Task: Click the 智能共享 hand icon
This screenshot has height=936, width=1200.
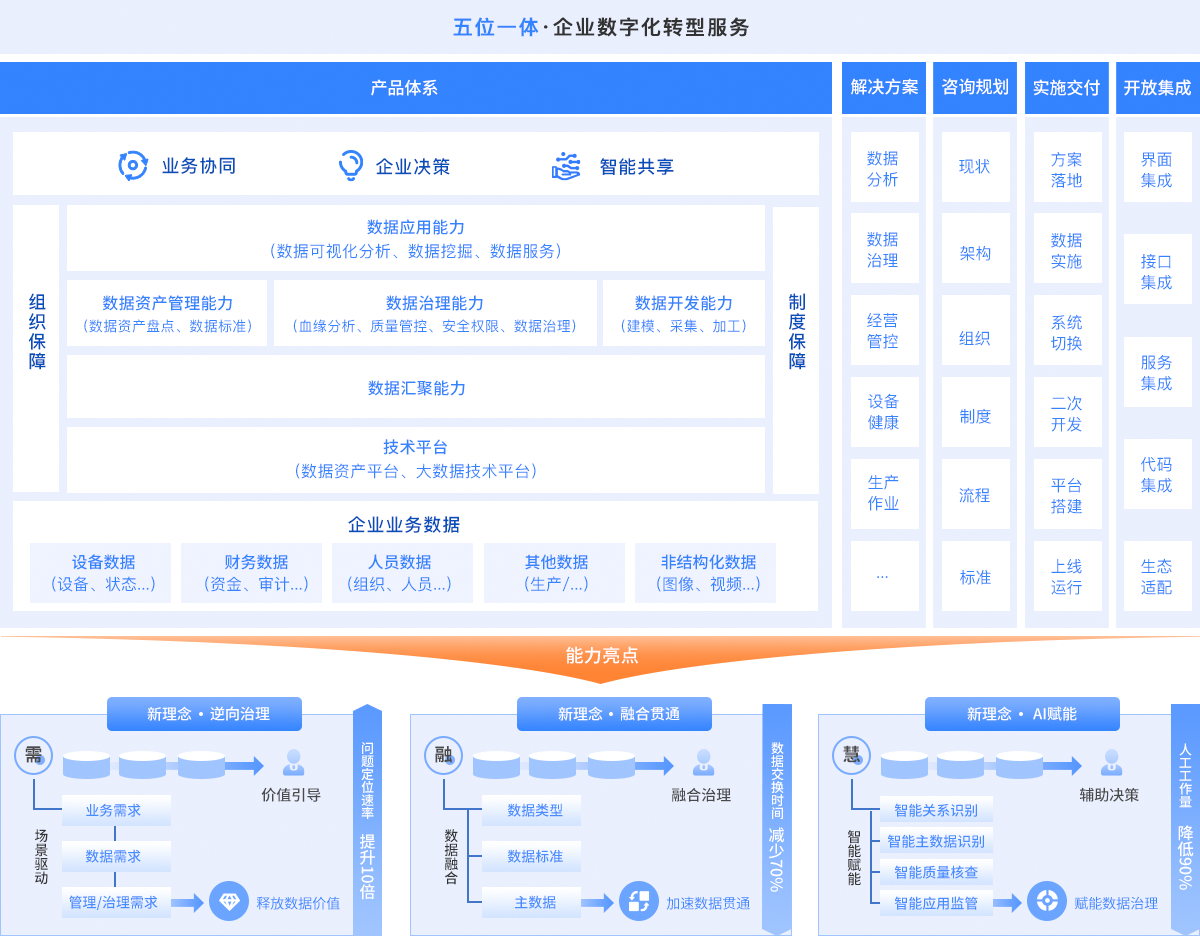Action: point(566,166)
